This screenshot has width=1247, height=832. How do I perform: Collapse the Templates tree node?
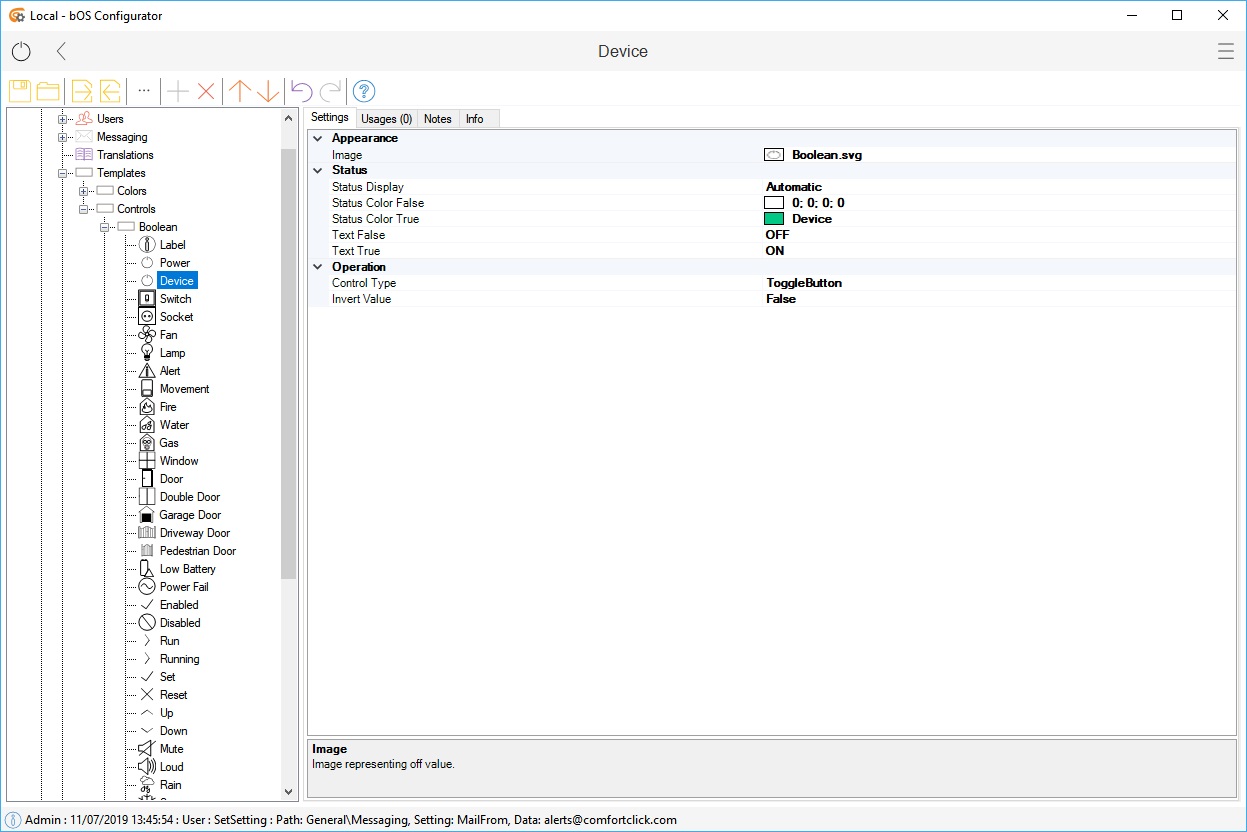coord(63,173)
